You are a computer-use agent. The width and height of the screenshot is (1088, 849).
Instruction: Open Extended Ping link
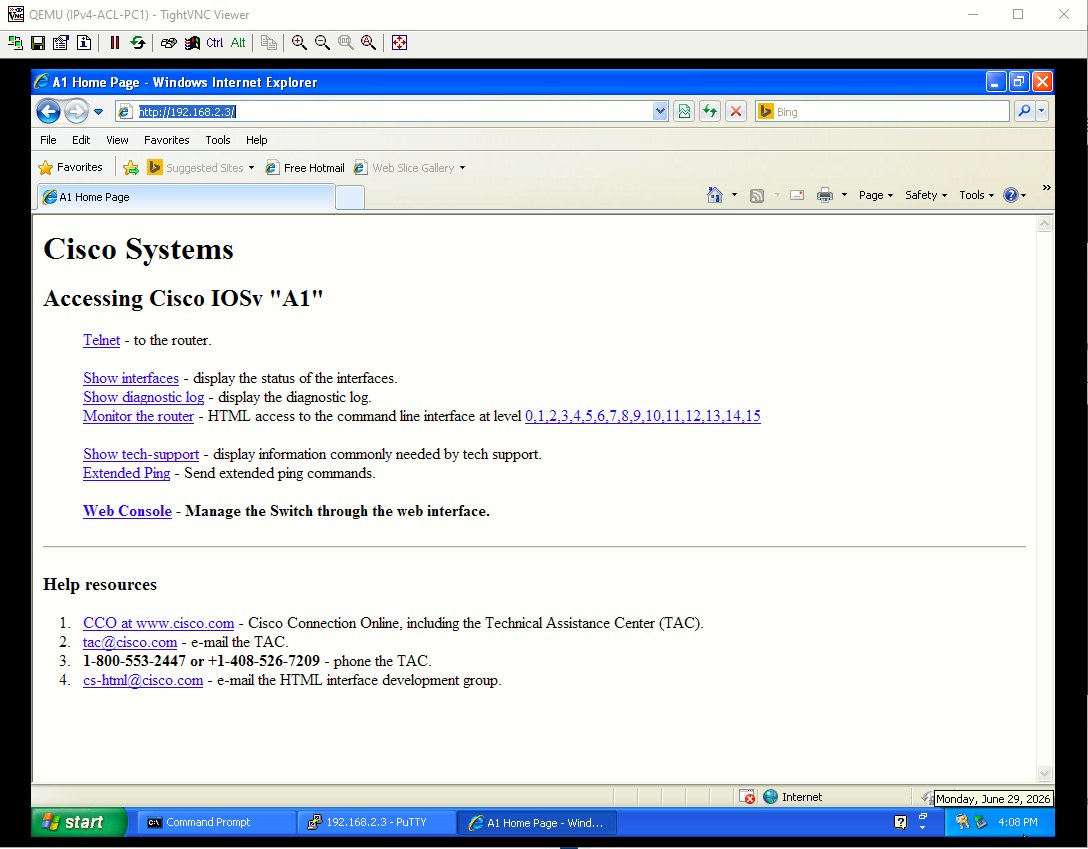click(126, 473)
